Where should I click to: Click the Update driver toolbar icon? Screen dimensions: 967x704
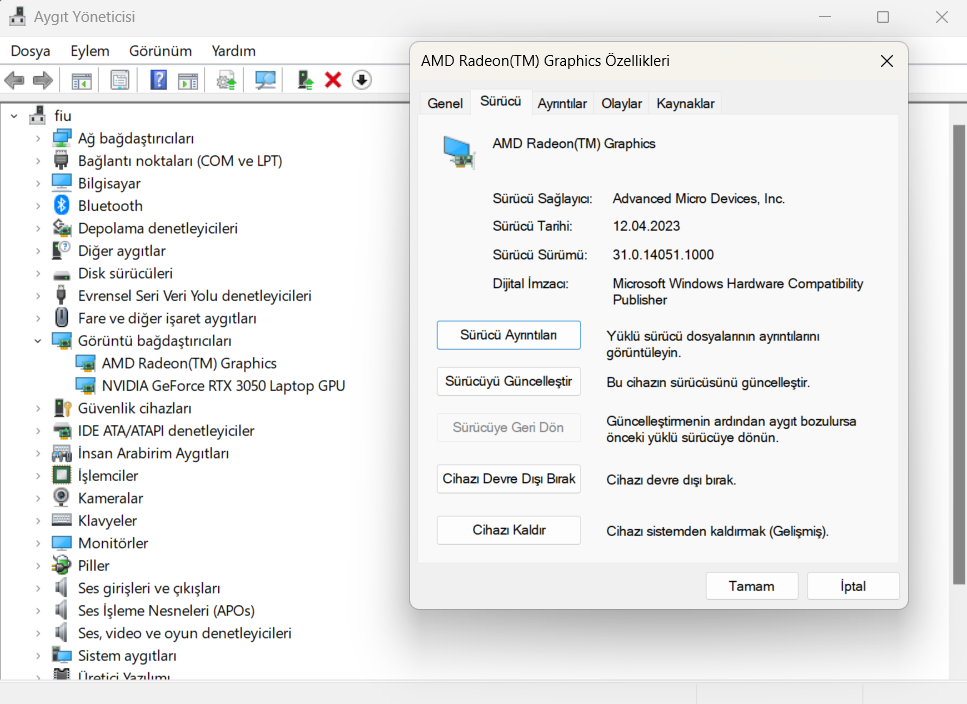[x=226, y=80]
